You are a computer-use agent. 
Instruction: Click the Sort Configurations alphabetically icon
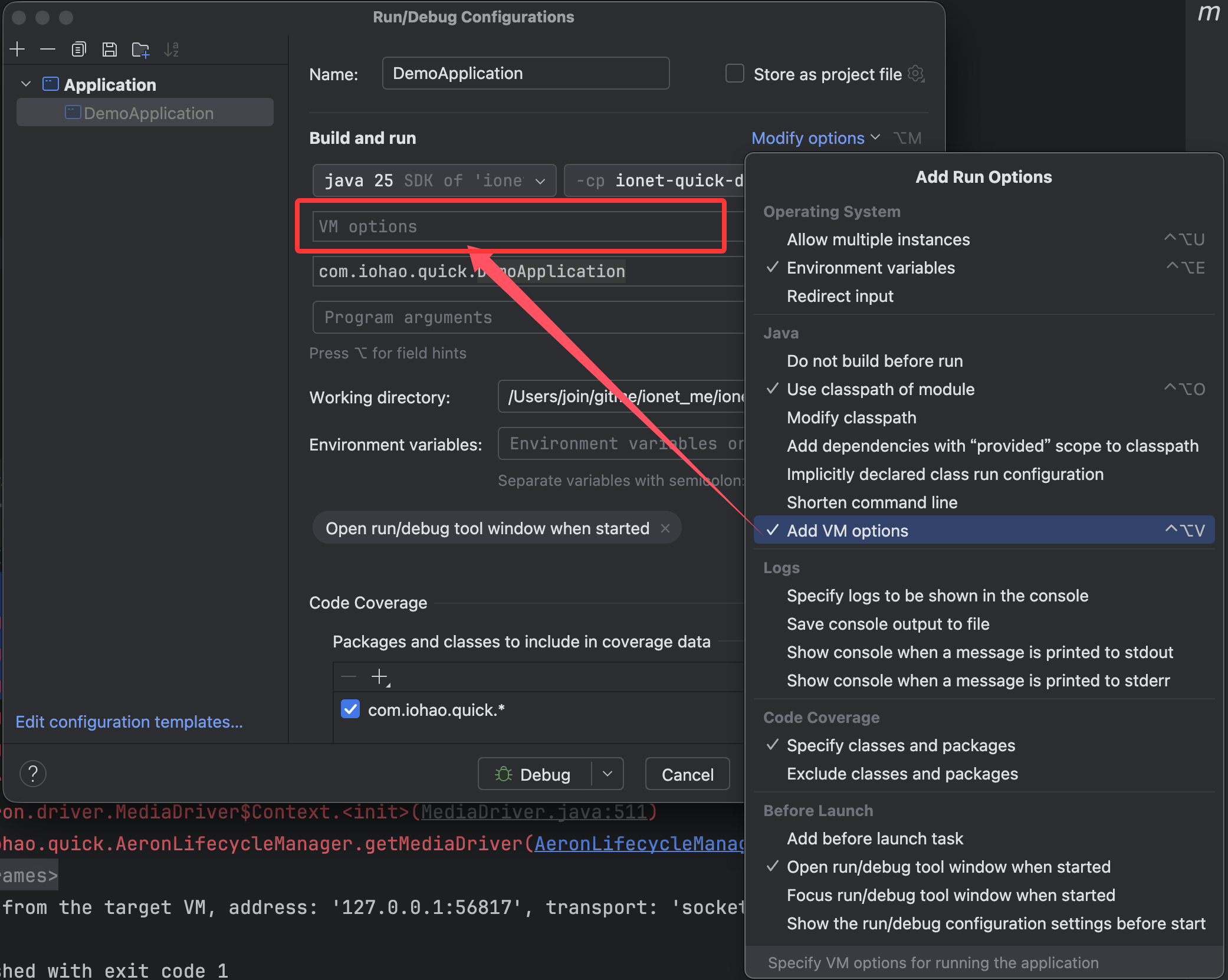pos(172,50)
